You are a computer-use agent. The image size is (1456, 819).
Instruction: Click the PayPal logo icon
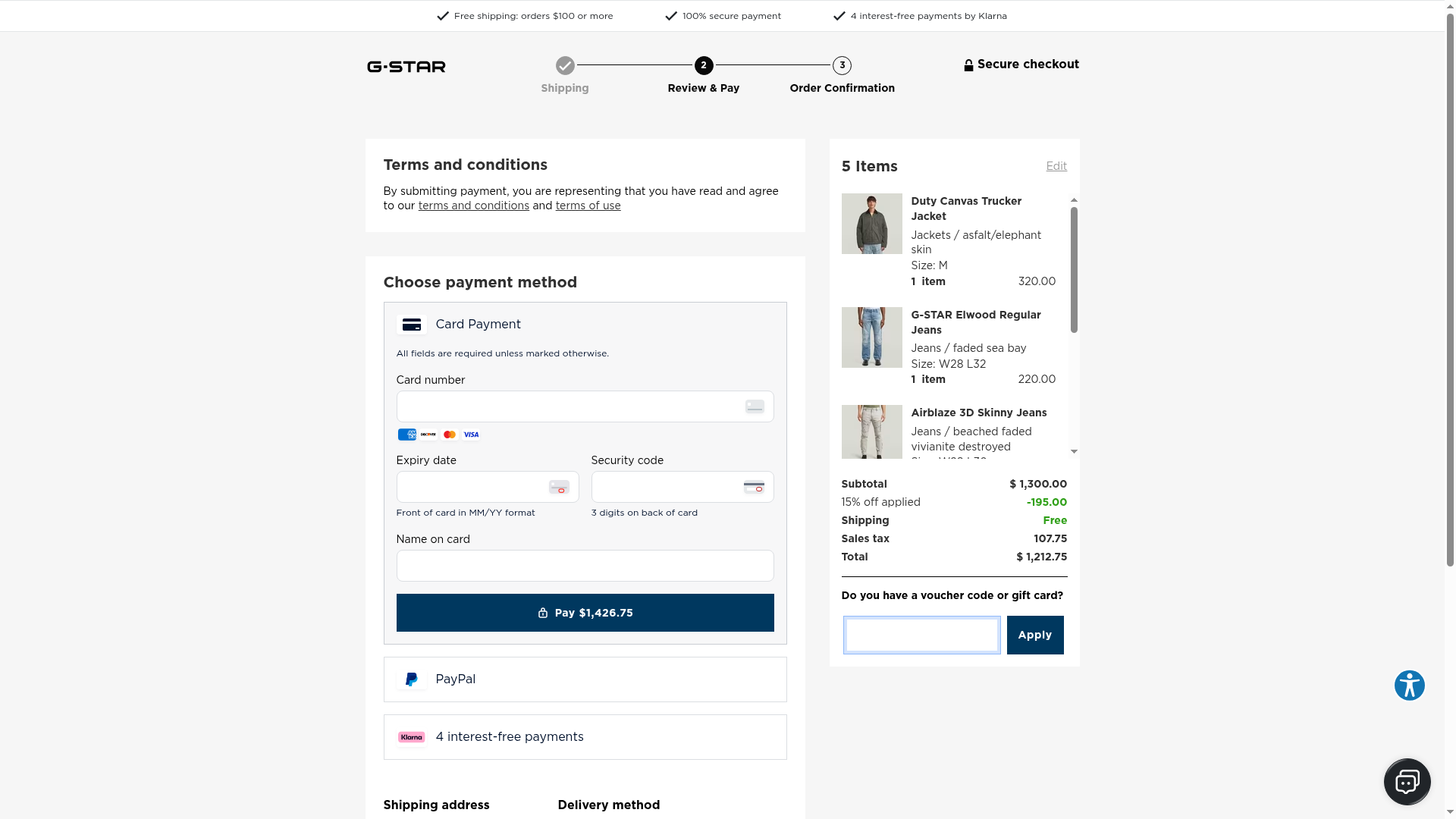click(411, 679)
